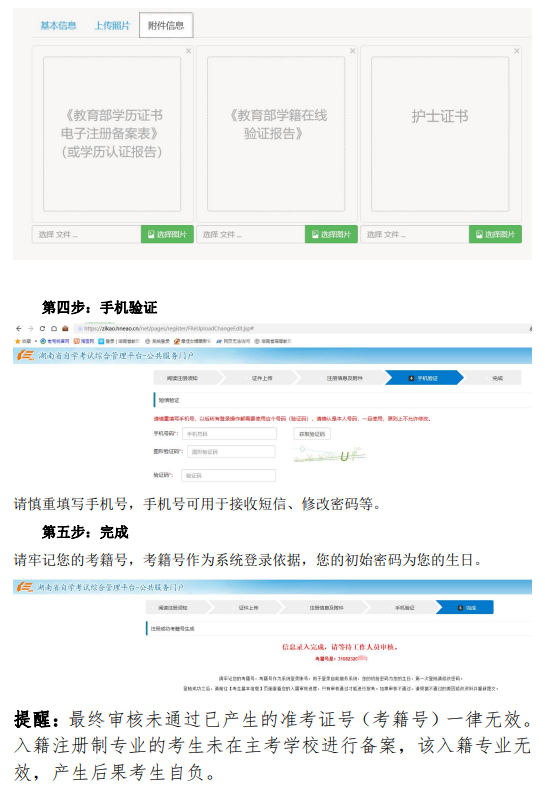This screenshot has width=545, height=787.
Task: Close the 教育部学历证书电子注册备案表 upload card
Action: 189,51
